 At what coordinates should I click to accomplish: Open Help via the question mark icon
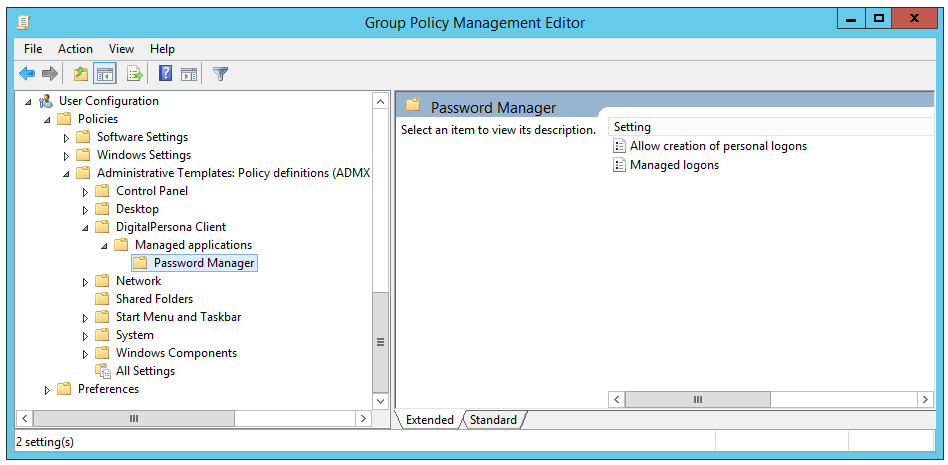pyautogui.click(x=165, y=74)
